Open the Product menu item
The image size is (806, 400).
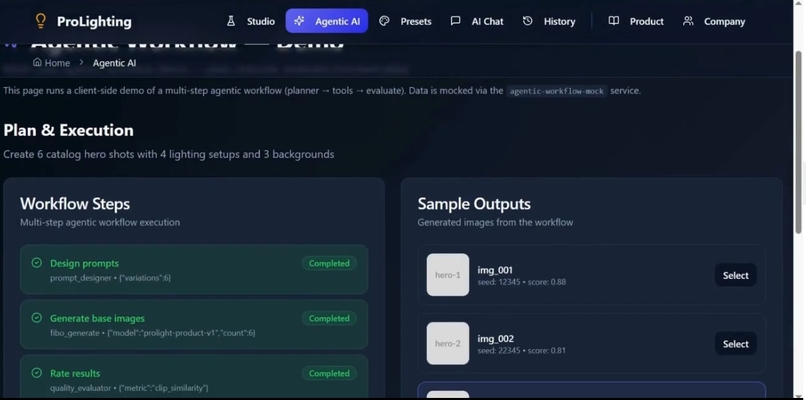[636, 21]
